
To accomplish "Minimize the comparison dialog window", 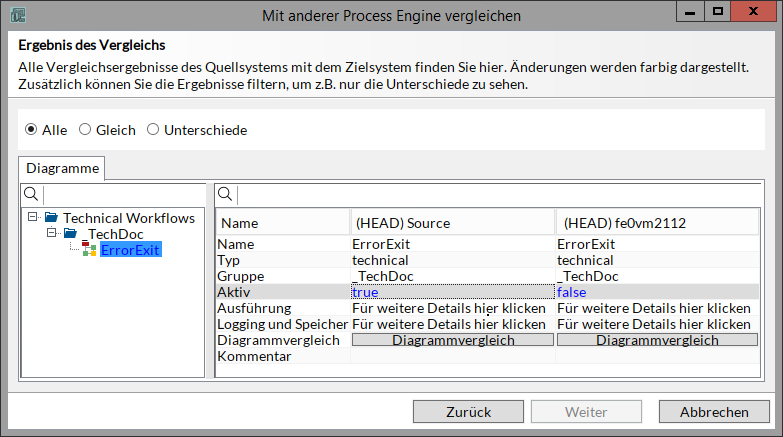I will [x=690, y=11].
